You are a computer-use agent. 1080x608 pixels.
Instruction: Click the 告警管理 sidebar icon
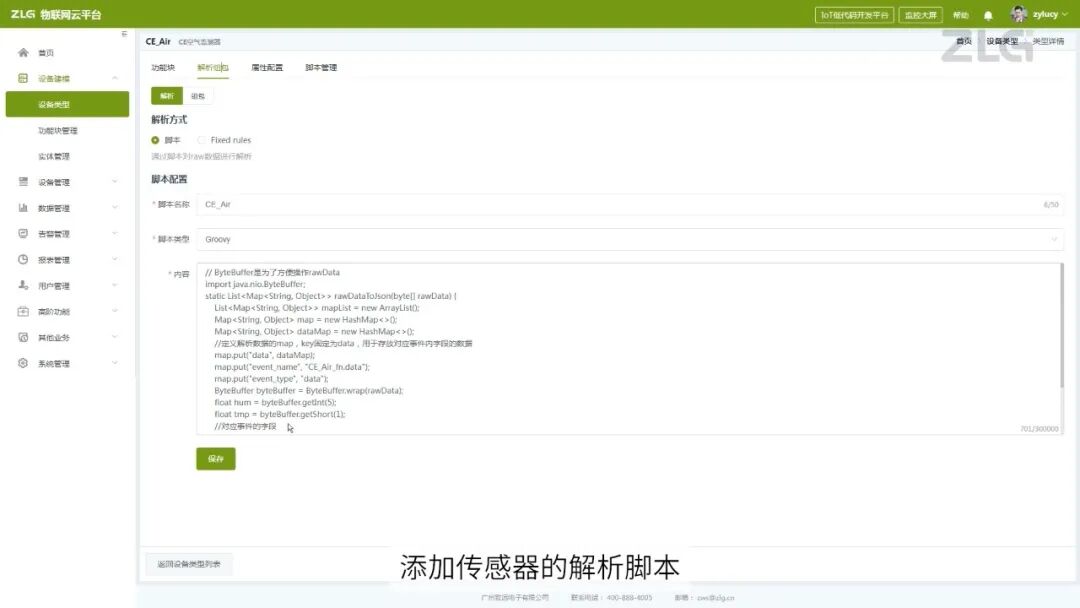tap(23, 234)
